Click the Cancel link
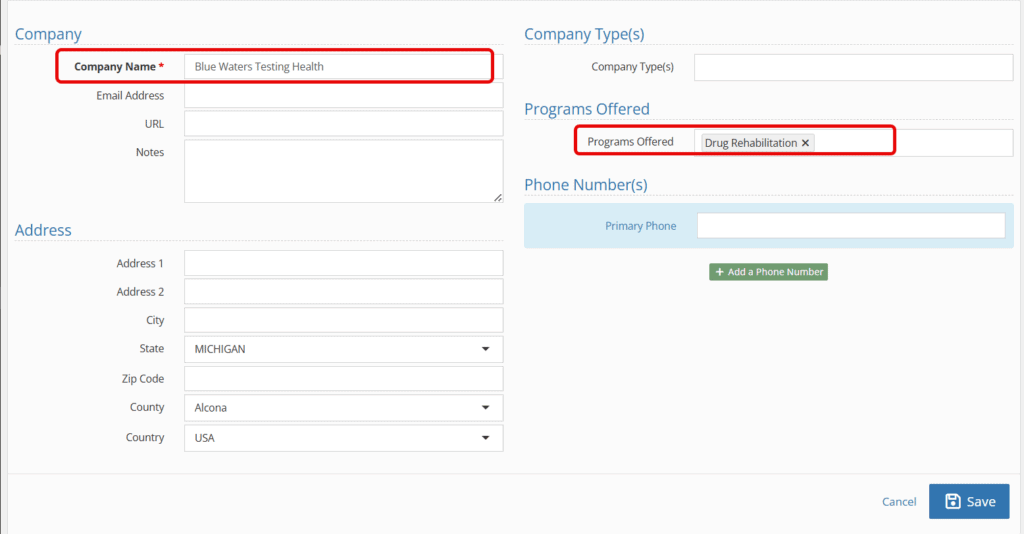 (899, 501)
